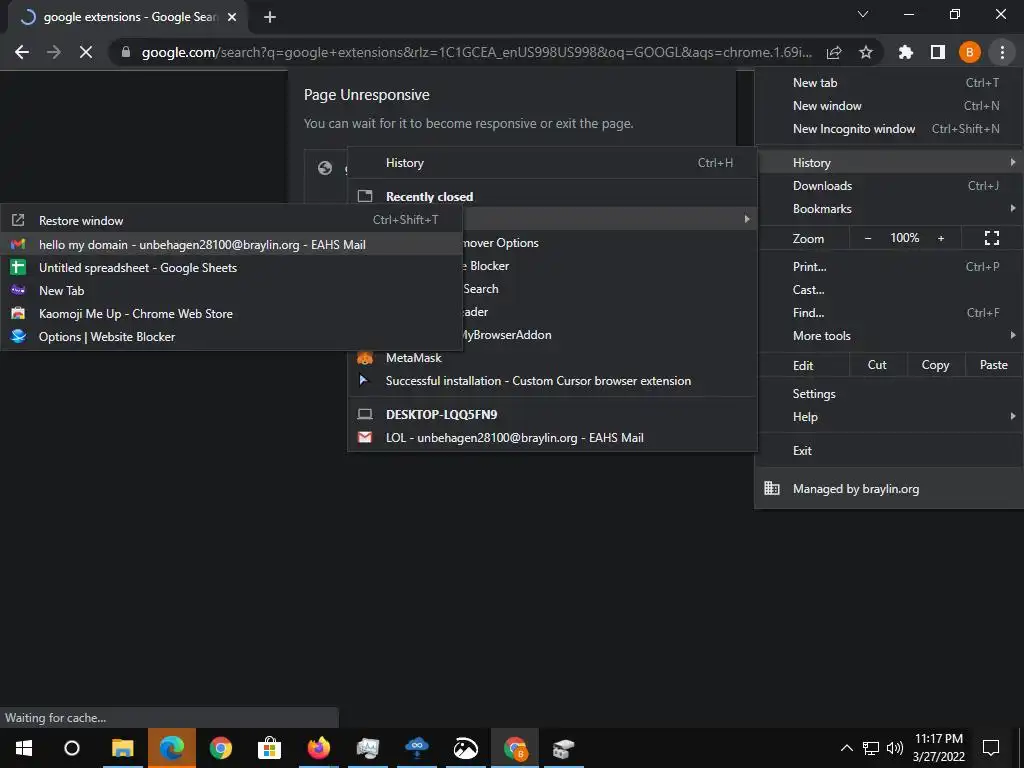This screenshot has width=1024, height=768.
Task: Expand the More tools submenu
Action: tap(889, 336)
